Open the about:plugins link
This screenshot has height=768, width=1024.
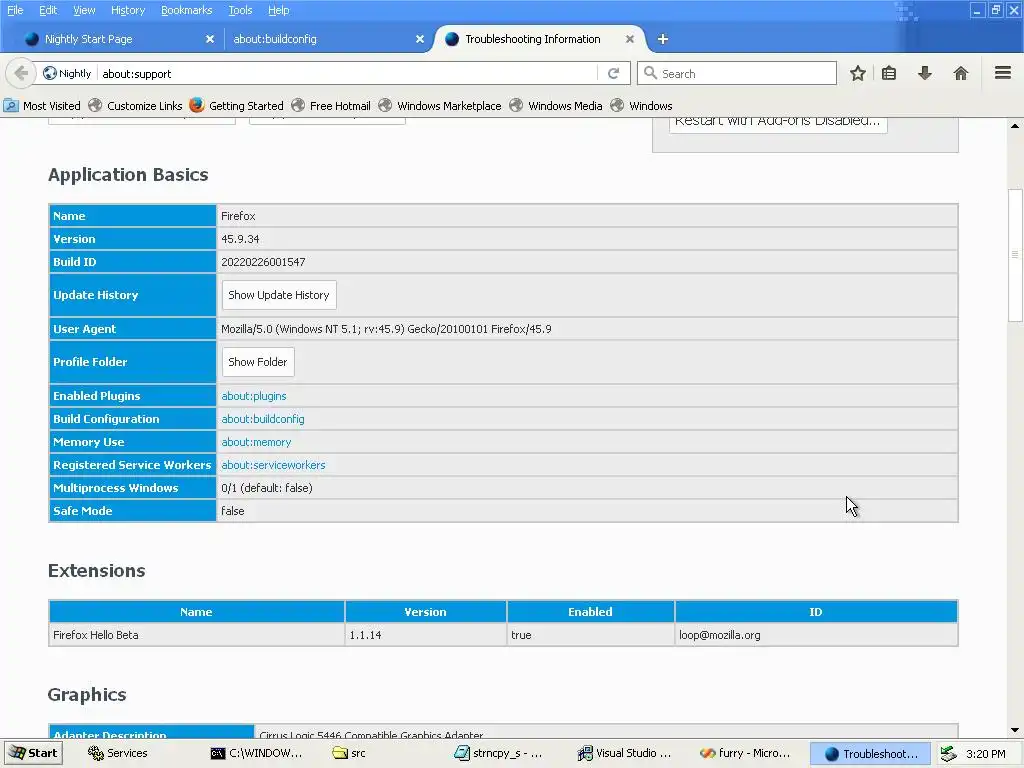(x=253, y=396)
